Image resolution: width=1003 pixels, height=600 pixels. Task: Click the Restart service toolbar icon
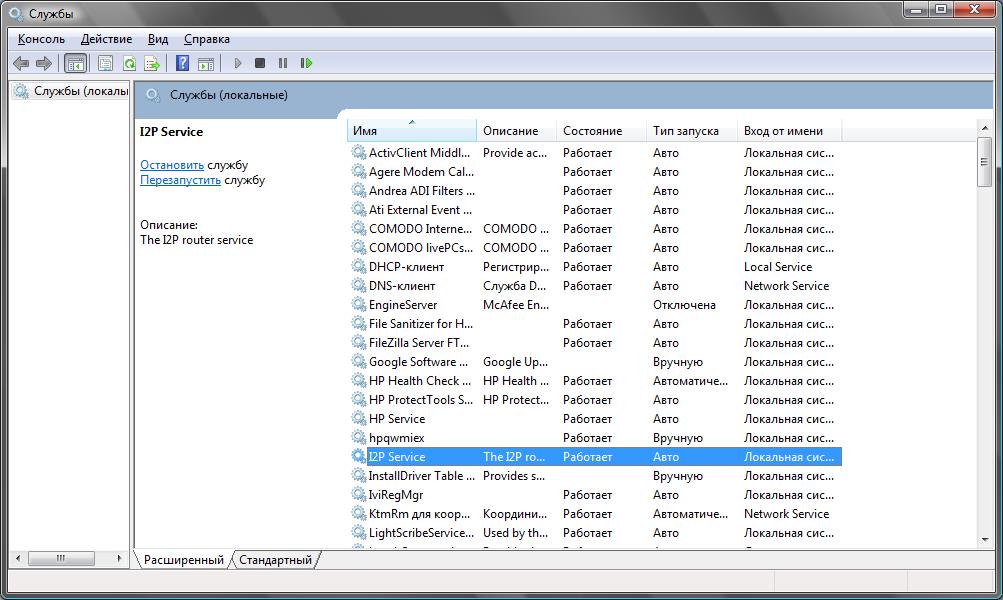[306, 63]
